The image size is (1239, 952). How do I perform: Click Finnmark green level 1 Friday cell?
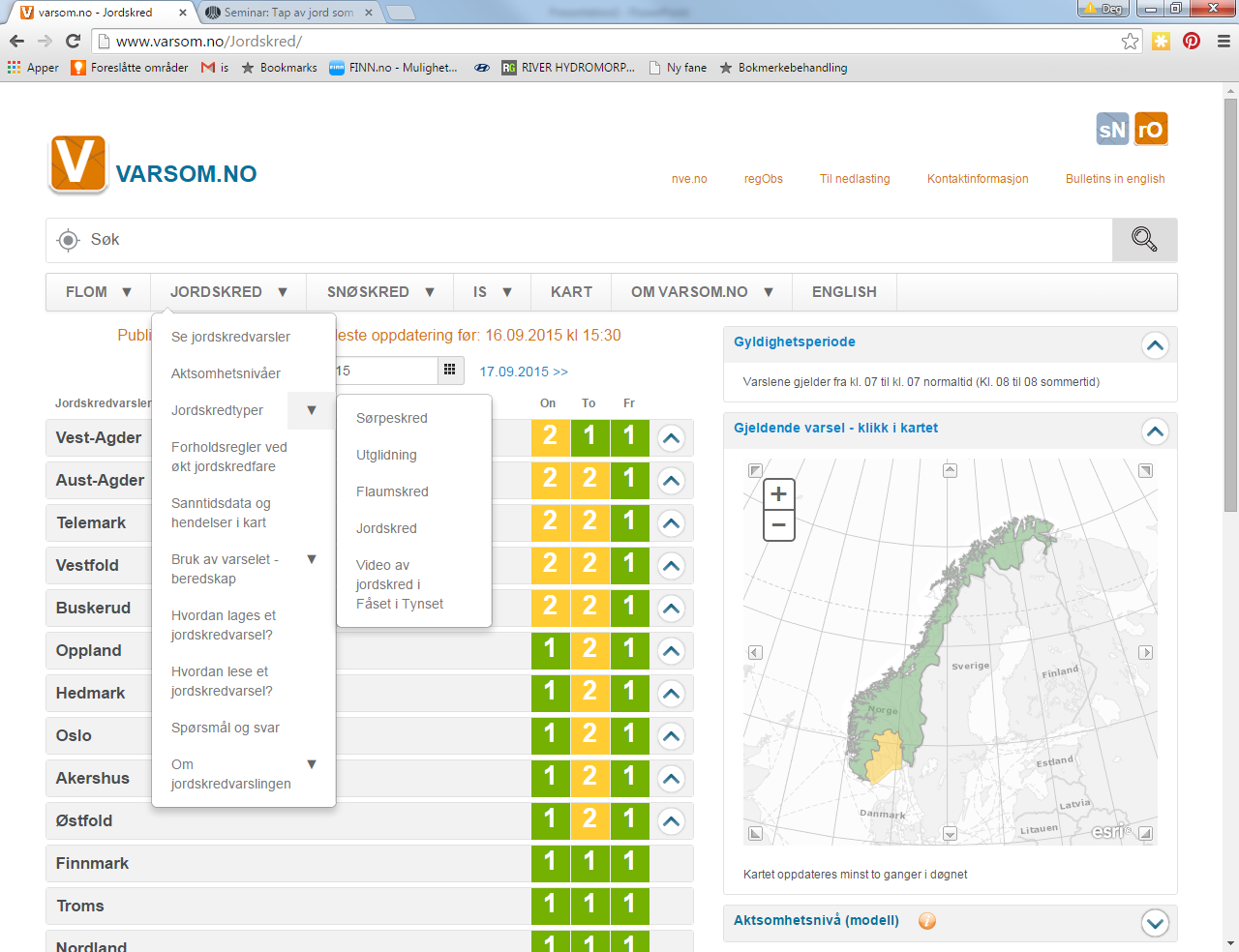pyautogui.click(x=629, y=864)
